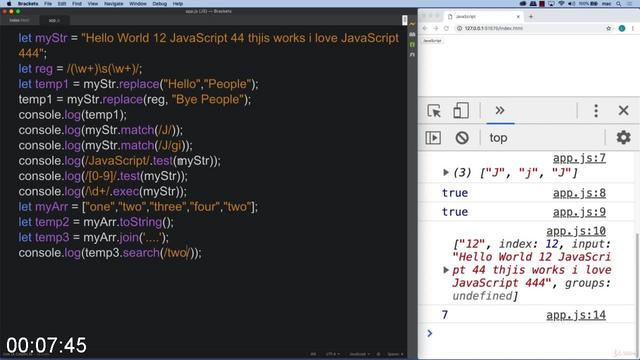Open Brackets Extension Manager icon

point(412,34)
